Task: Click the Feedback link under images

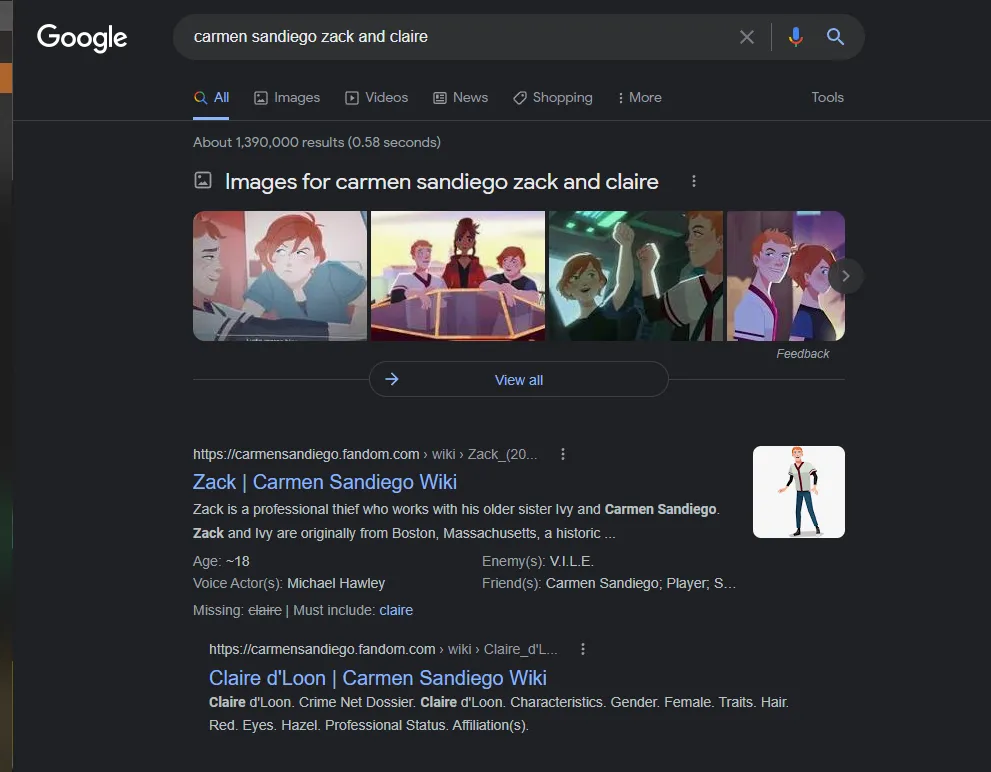Action: (803, 353)
